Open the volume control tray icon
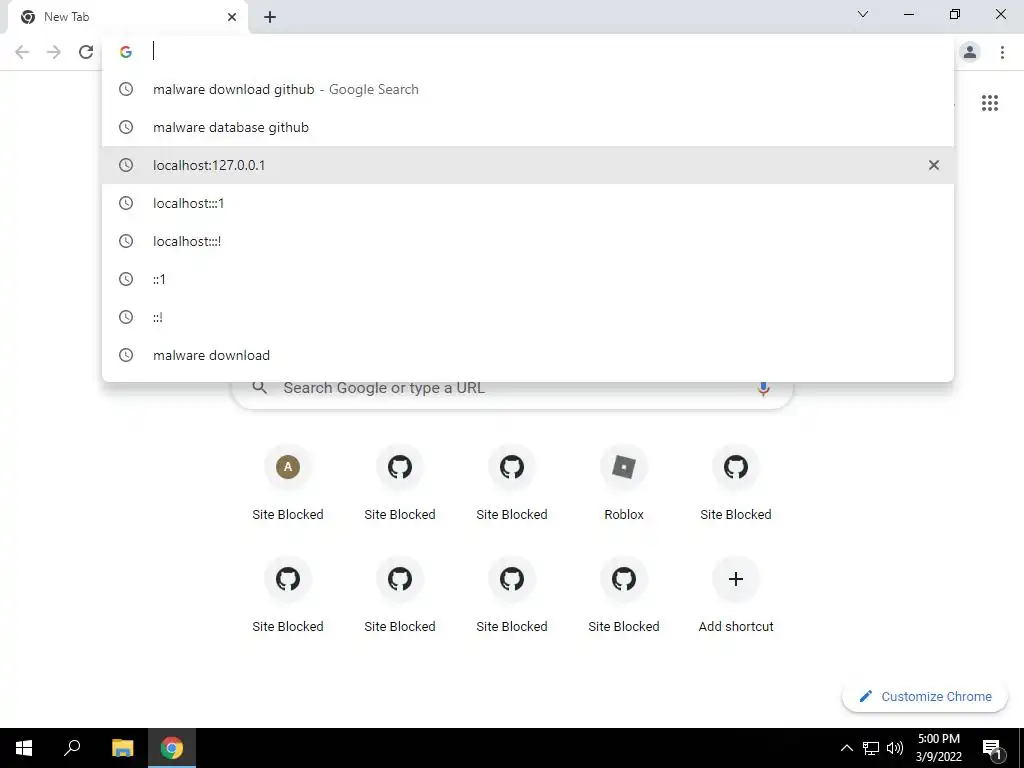Viewport: 1024px width, 768px height. tap(895, 748)
